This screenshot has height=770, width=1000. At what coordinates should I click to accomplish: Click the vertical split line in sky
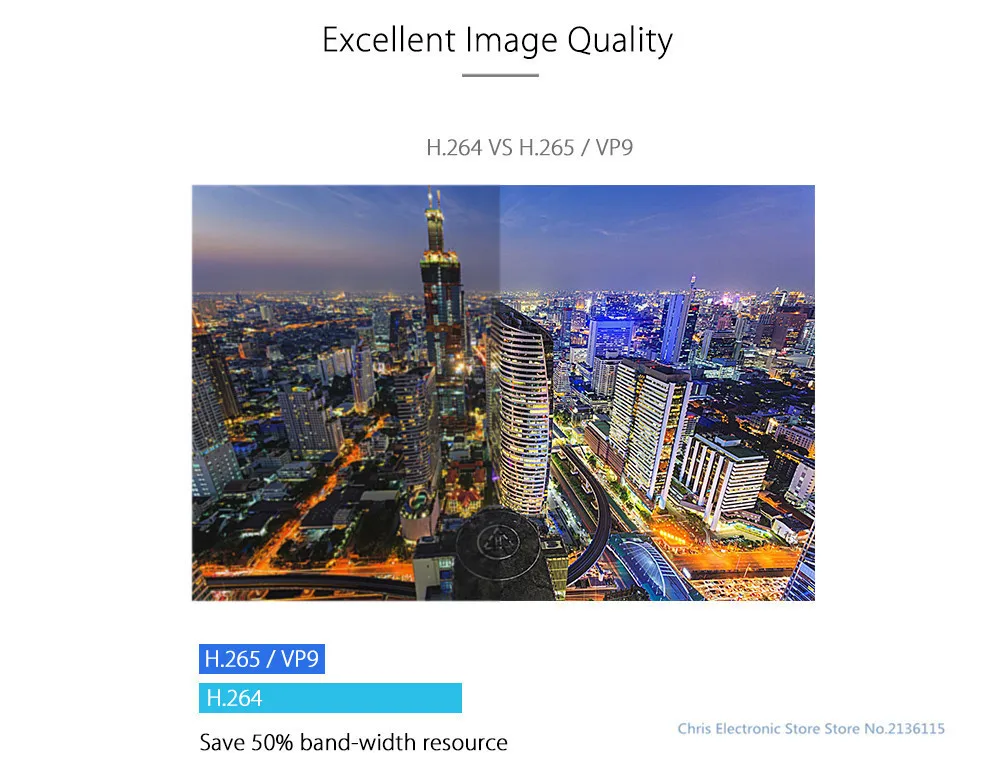(x=499, y=239)
